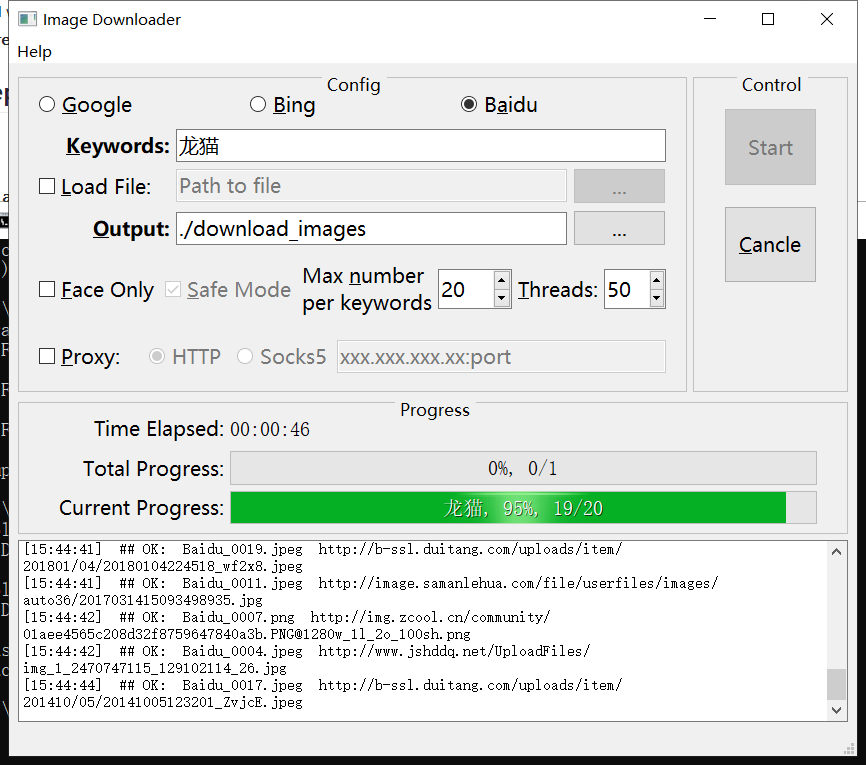Browse output folder with its ... button

[x=618, y=228]
